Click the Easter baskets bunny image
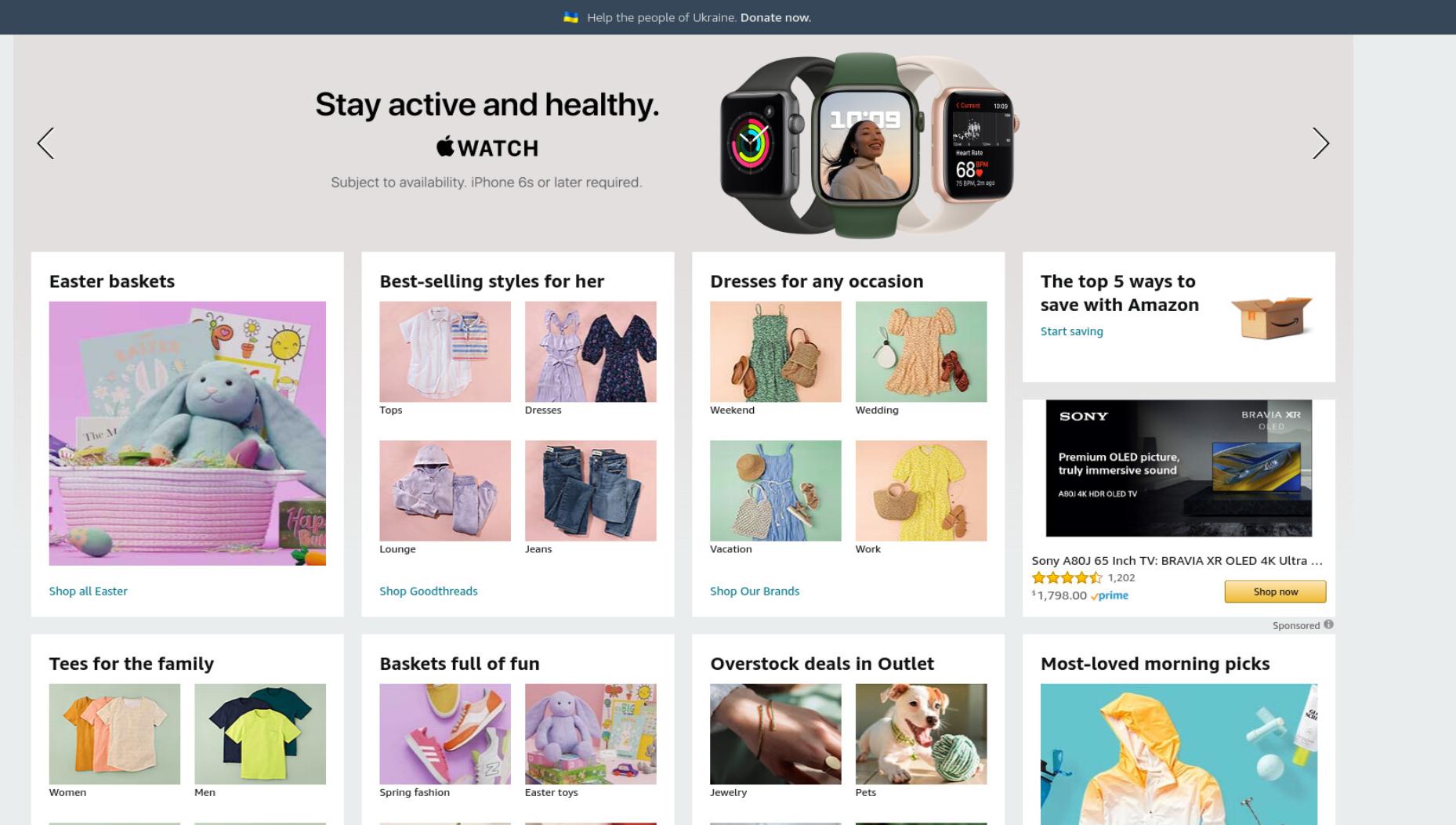Image resolution: width=1456 pixels, height=825 pixels. click(x=187, y=433)
